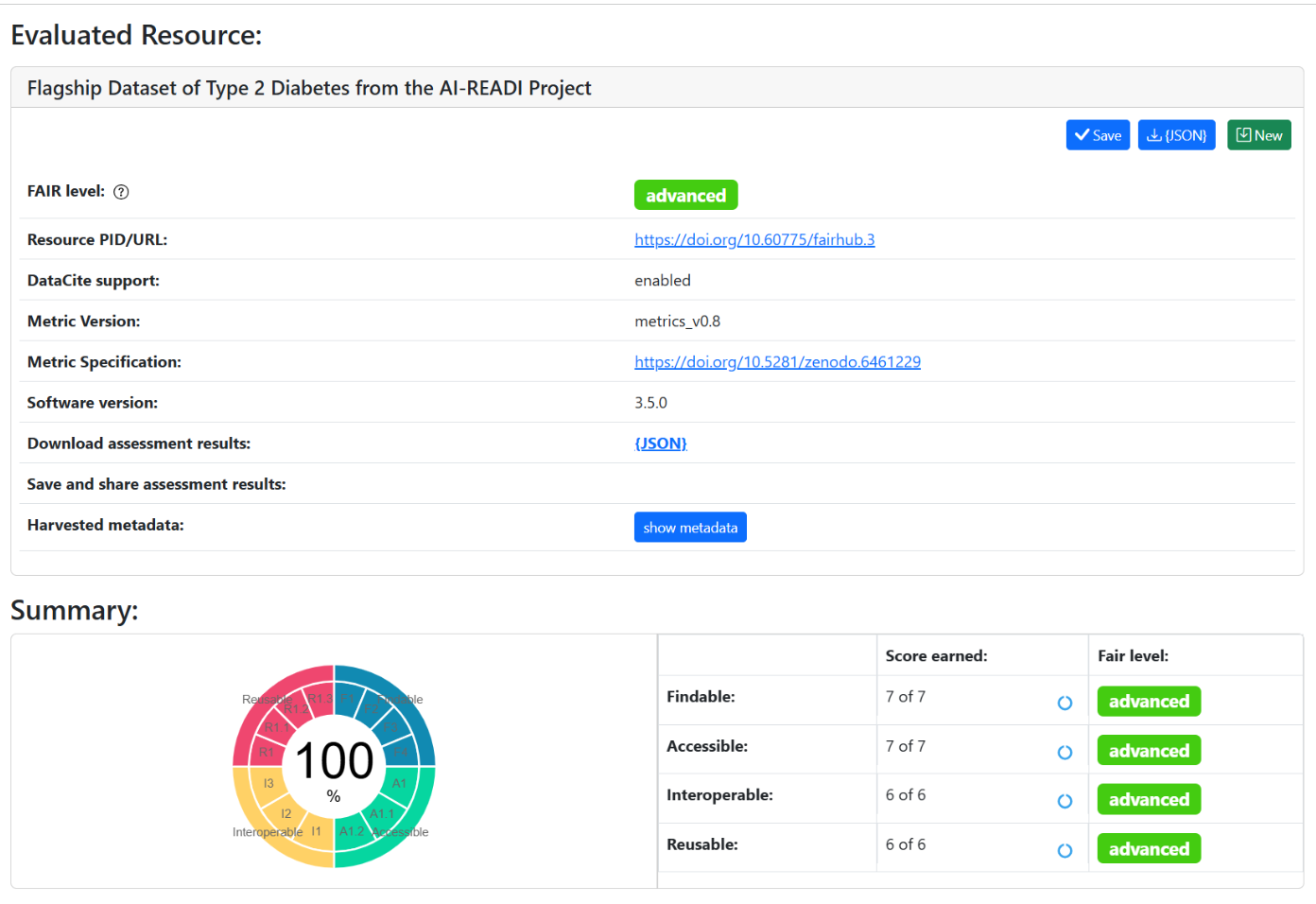Screen dimensions: 1316x904
Task: Click the circle icon in the Reusable row
Action: click(x=1065, y=850)
